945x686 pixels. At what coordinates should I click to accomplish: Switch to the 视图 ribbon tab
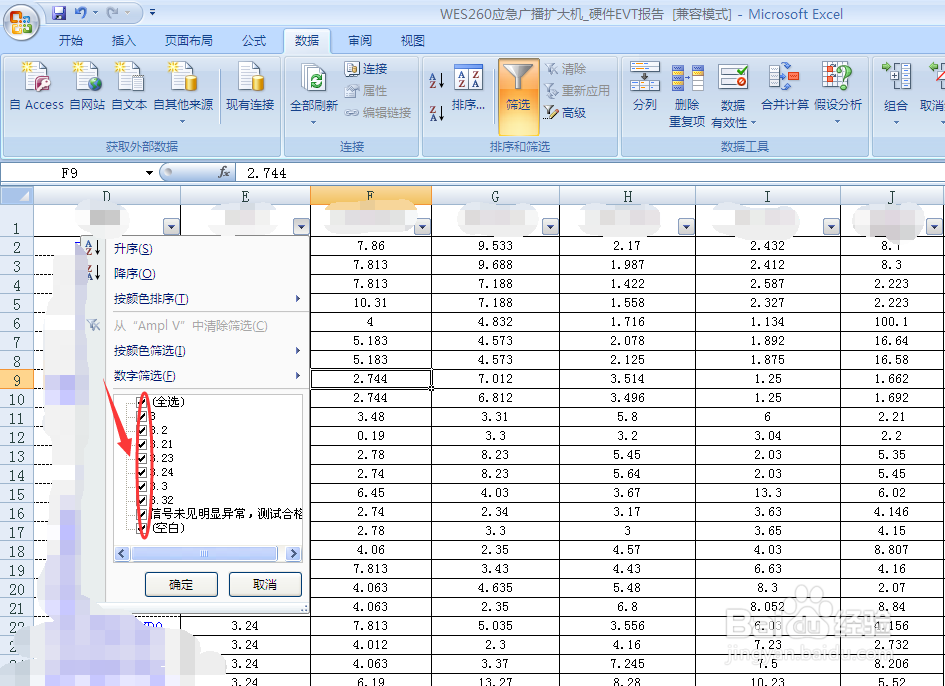(410, 42)
